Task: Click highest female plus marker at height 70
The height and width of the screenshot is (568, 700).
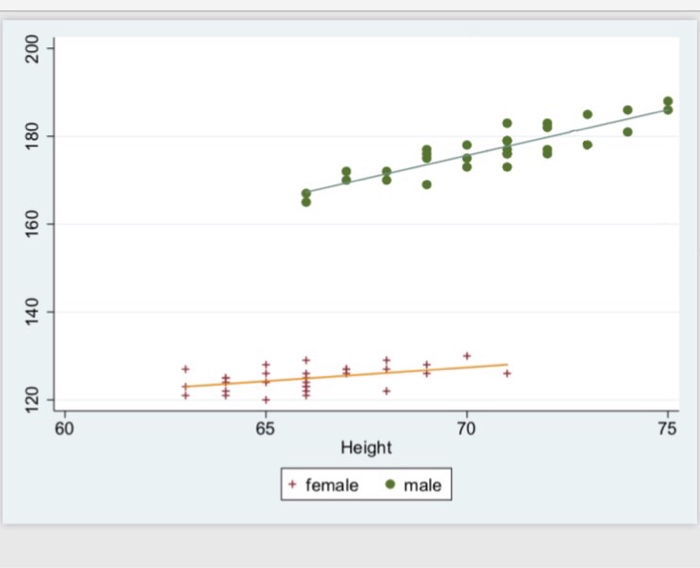Action: pos(467,356)
